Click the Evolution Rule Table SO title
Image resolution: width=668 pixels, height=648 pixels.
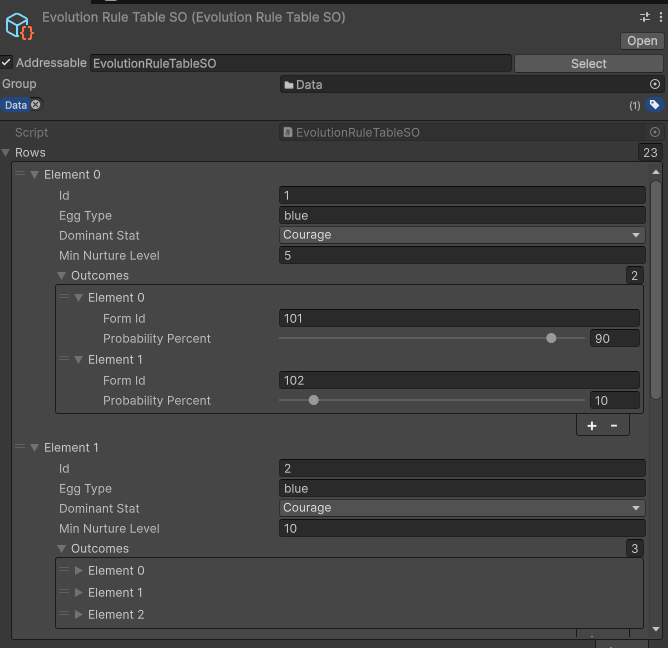click(194, 17)
